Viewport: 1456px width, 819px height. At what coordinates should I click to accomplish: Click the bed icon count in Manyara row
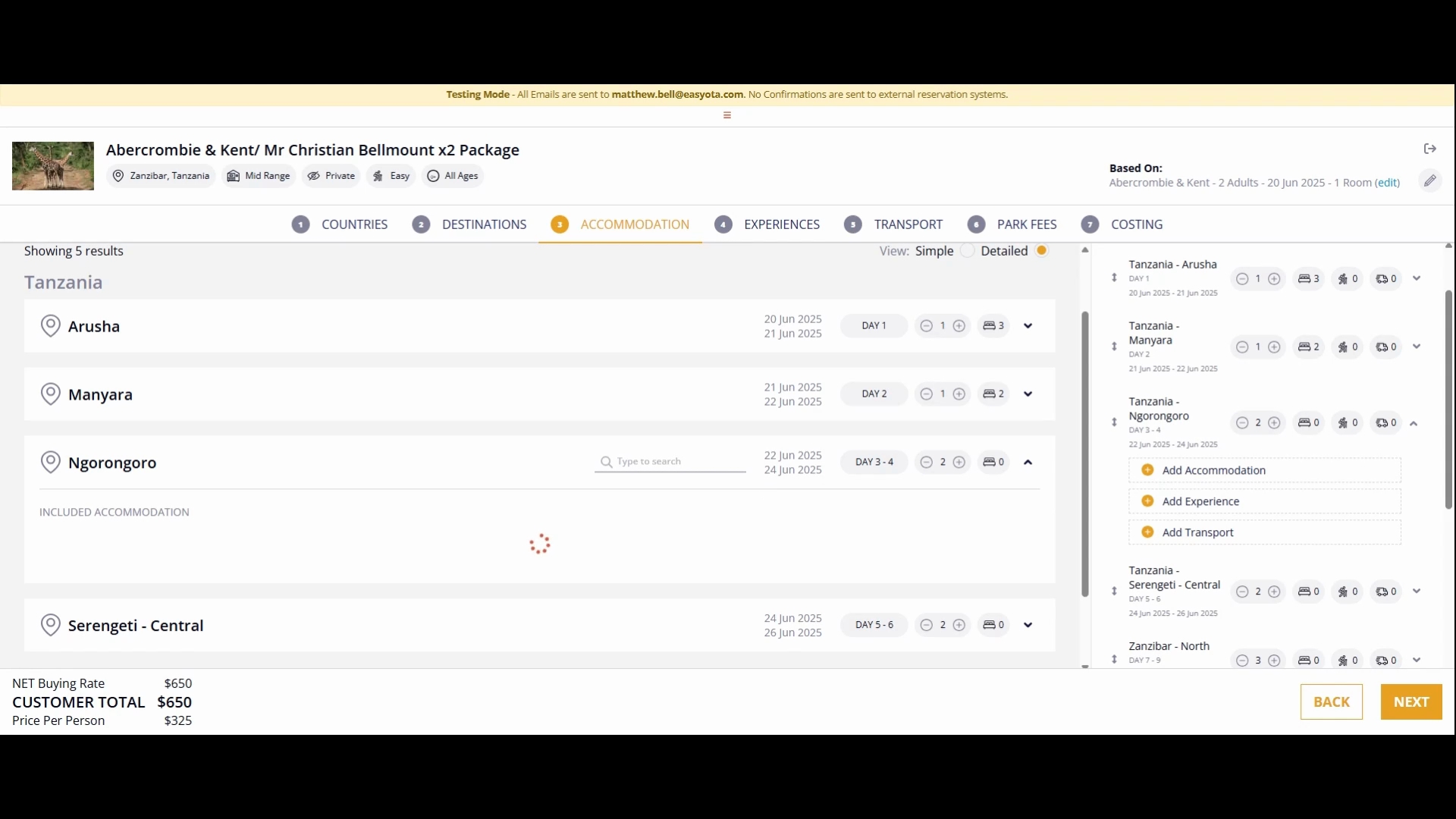coord(993,394)
